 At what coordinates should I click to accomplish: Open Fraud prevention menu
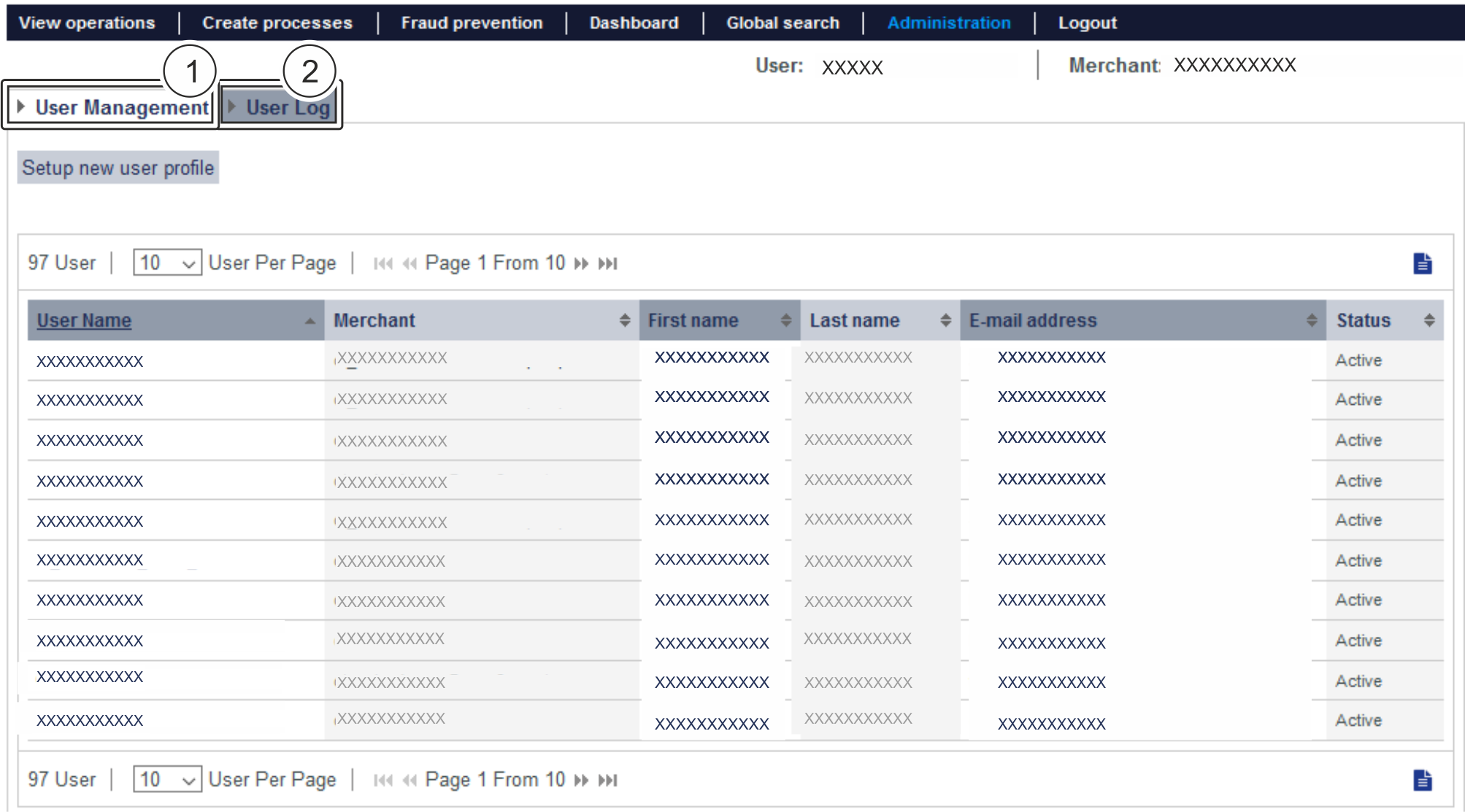tap(472, 23)
